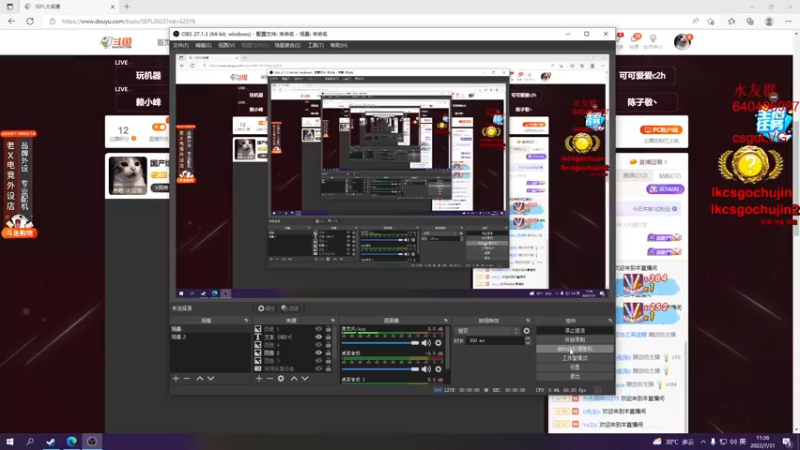This screenshot has width=800, height=450.
Task: Move the scene up with arrow icon
Action: click(200, 379)
